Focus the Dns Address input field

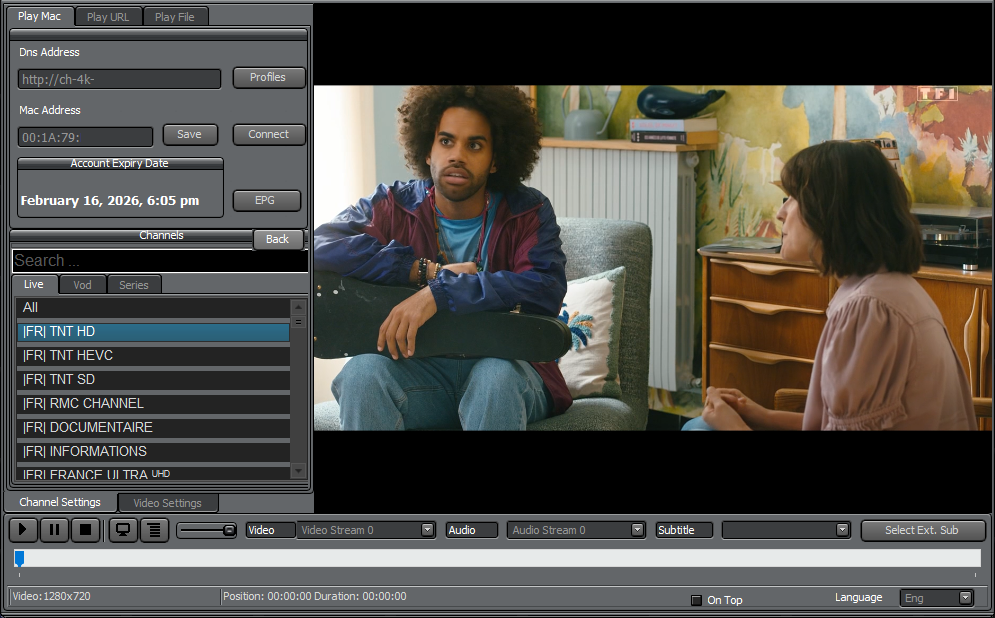[119, 79]
